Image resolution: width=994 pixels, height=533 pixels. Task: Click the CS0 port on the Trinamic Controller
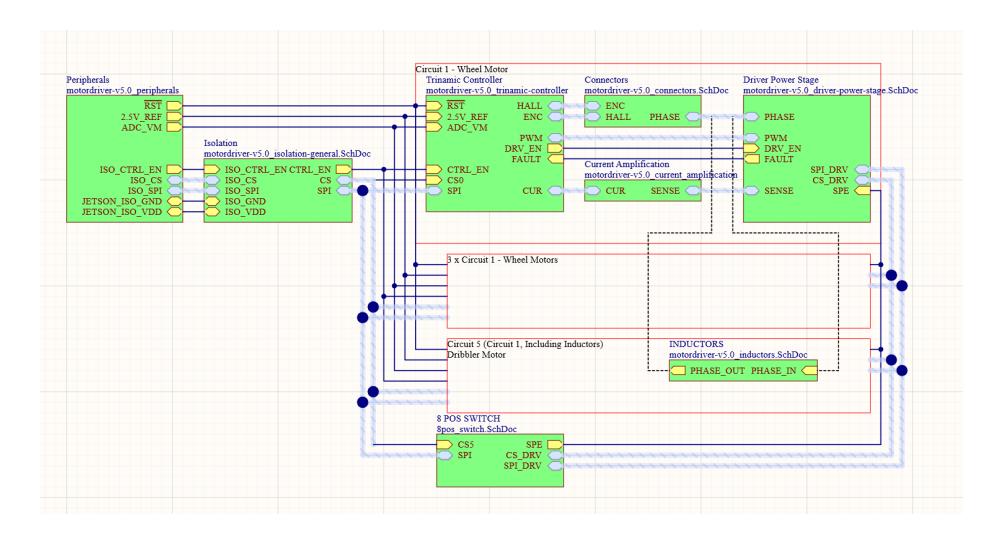click(x=434, y=181)
